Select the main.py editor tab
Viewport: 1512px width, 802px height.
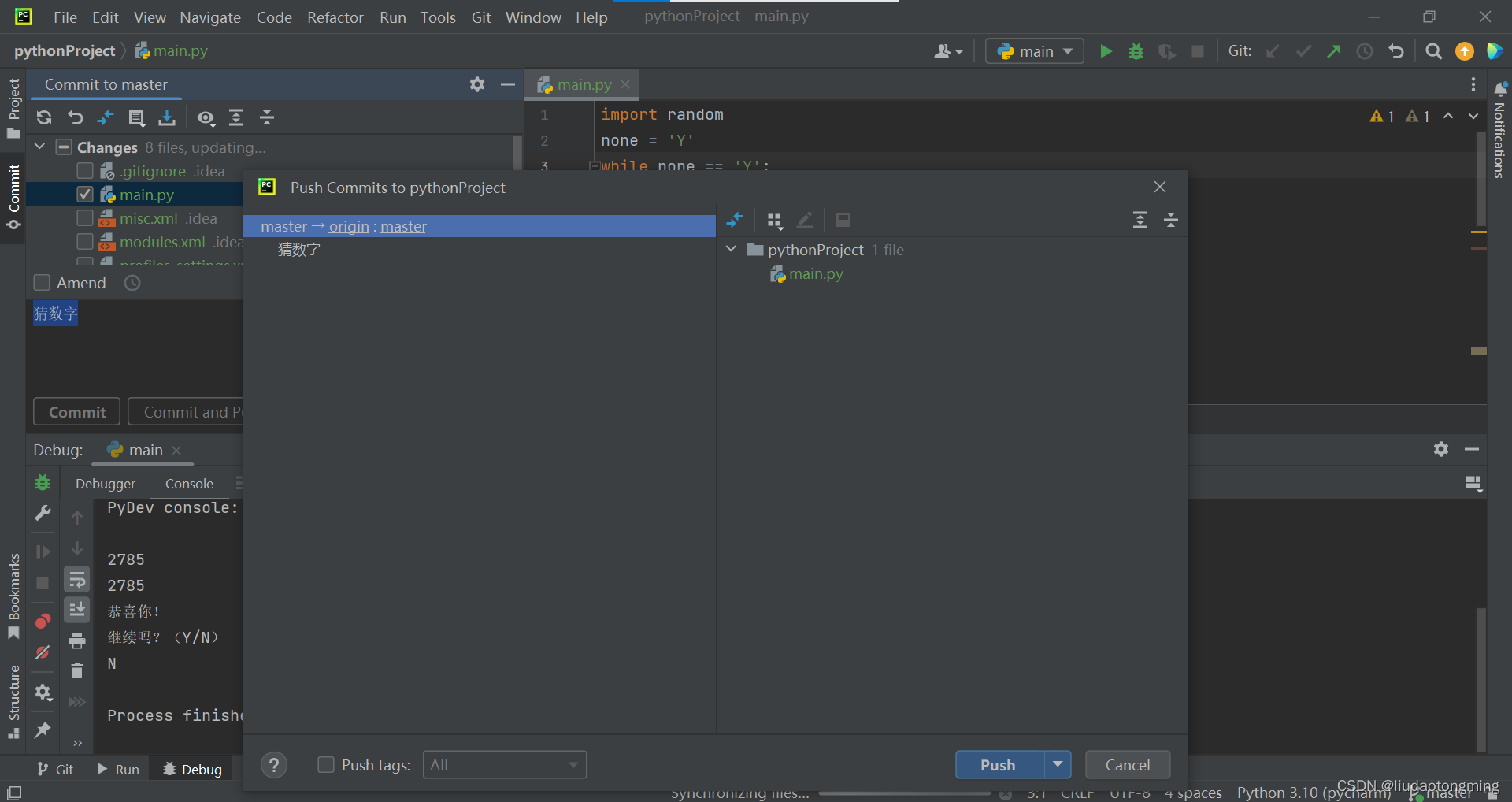583,84
